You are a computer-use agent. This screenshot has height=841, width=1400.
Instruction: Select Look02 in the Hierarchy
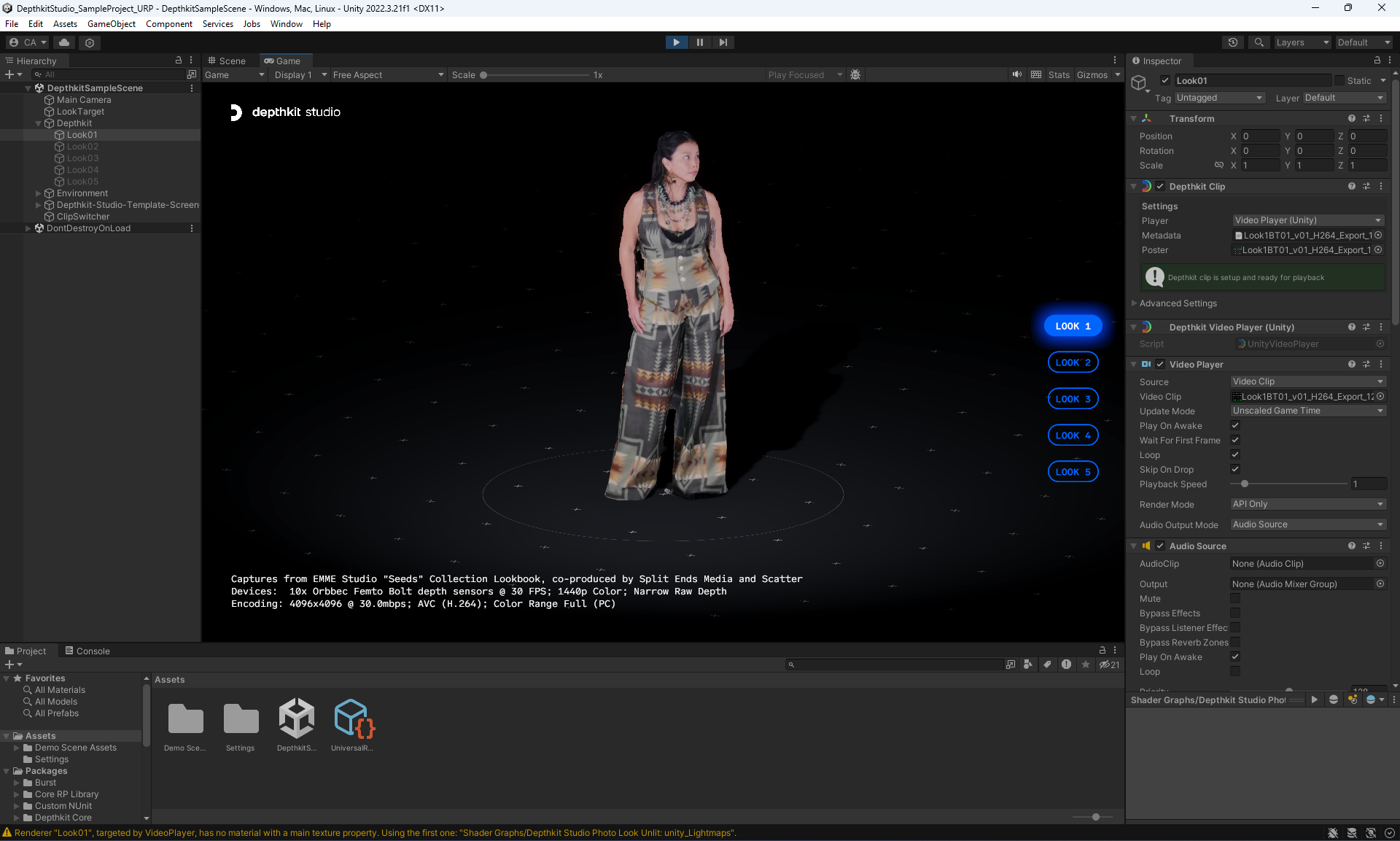(x=82, y=147)
